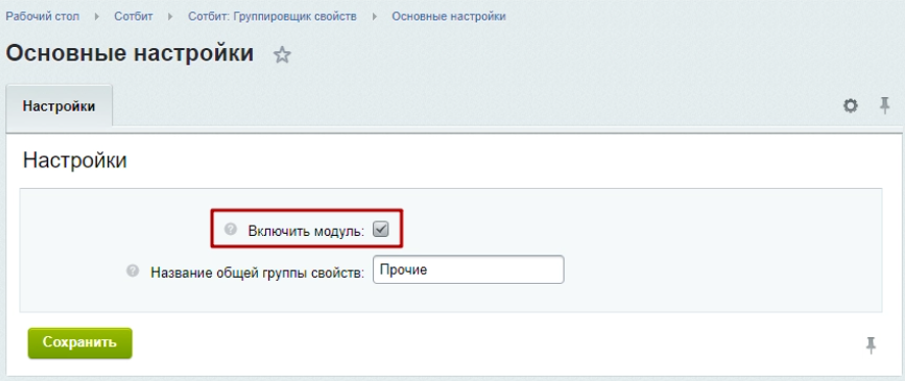Open the Настройки tab
907x389 pixels.
[59, 107]
